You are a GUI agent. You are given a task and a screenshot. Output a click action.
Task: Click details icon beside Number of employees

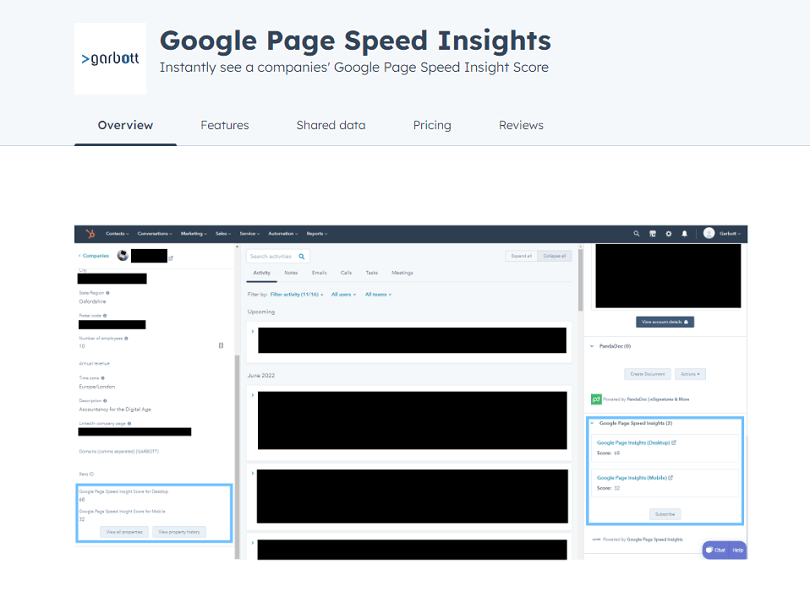[x=221, y=345]
